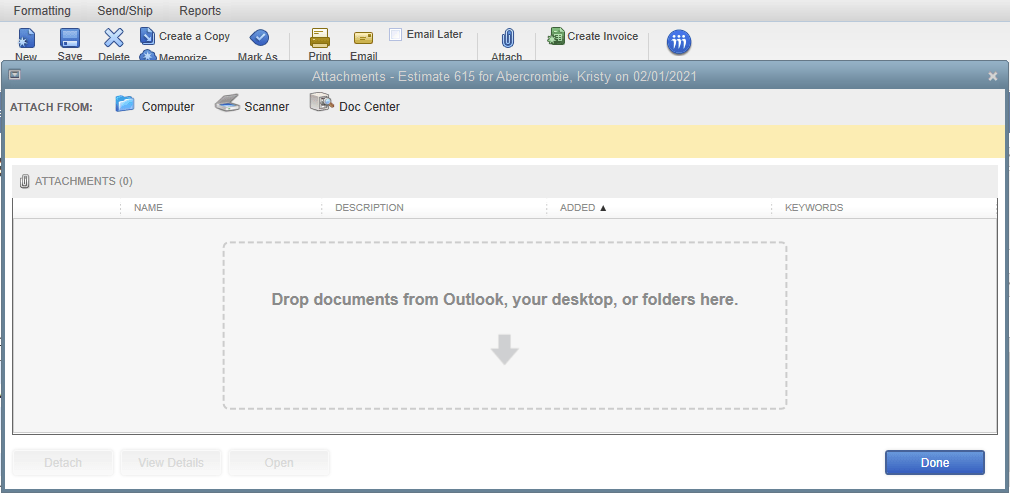Close the Attachments dialog
Image resolution: width=1010 pixels, height=494 pixels.
pyautogui.click(x=993, y=76)
